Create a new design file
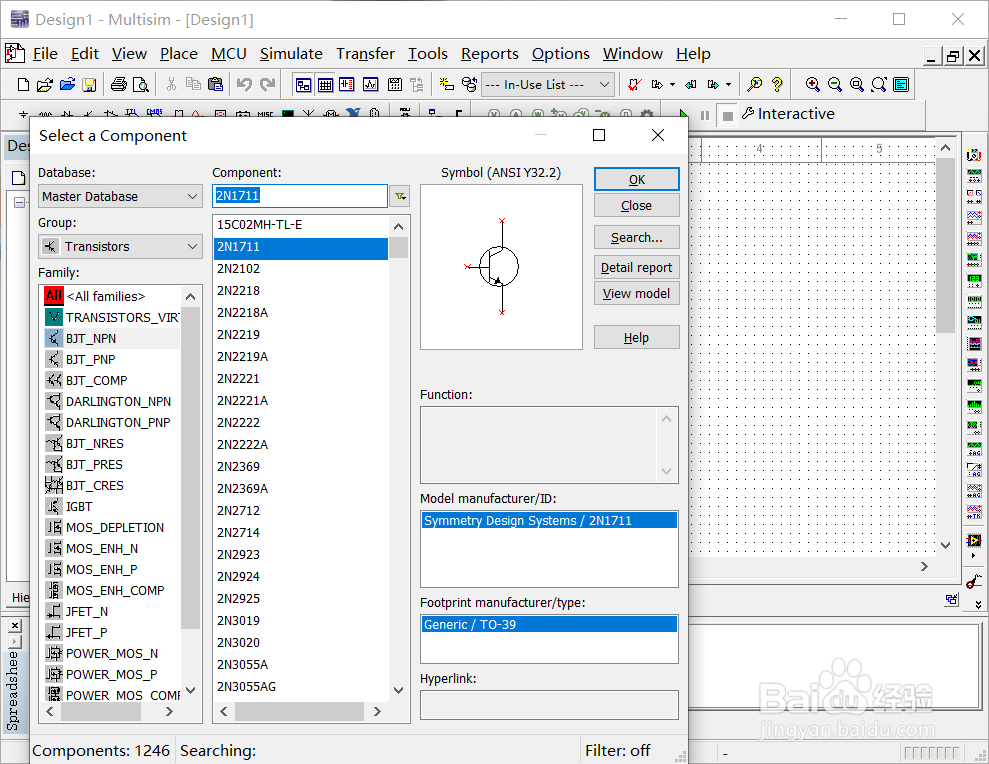This screenshot has width=989, height=764. pos(23,85)
